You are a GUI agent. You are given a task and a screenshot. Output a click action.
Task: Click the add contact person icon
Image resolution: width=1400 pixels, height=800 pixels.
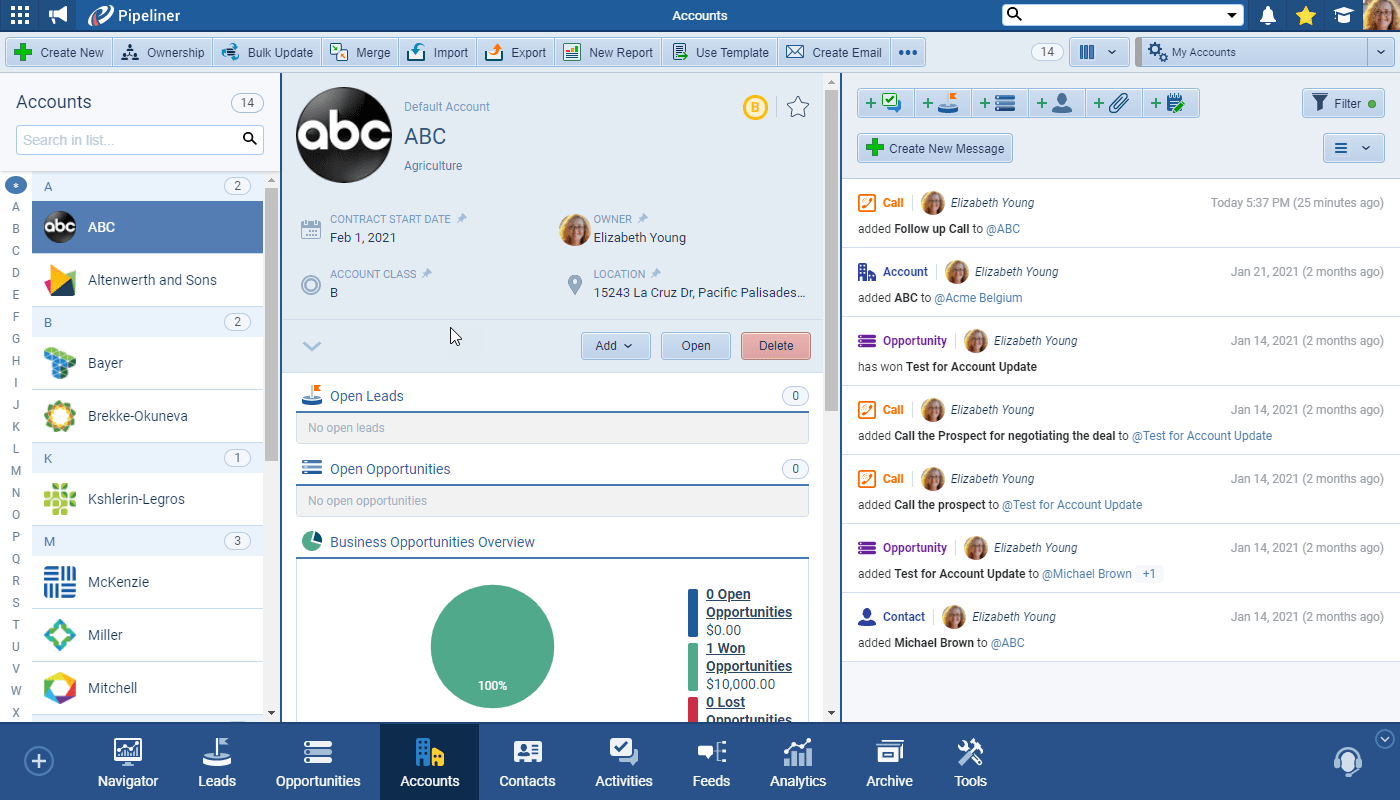click(1057, 103)
